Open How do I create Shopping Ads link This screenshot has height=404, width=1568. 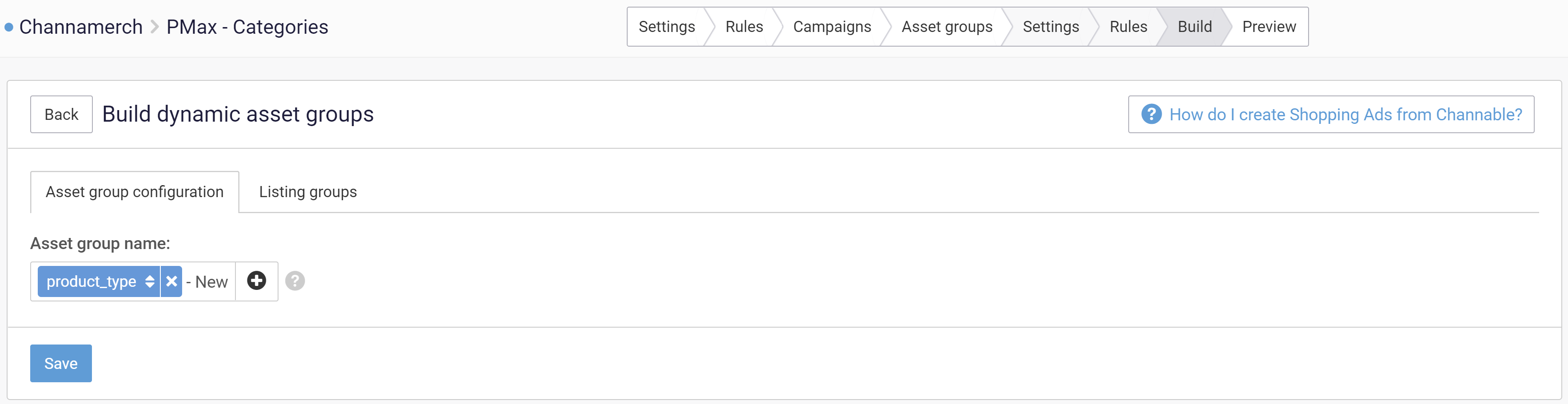pos(1345,115)
